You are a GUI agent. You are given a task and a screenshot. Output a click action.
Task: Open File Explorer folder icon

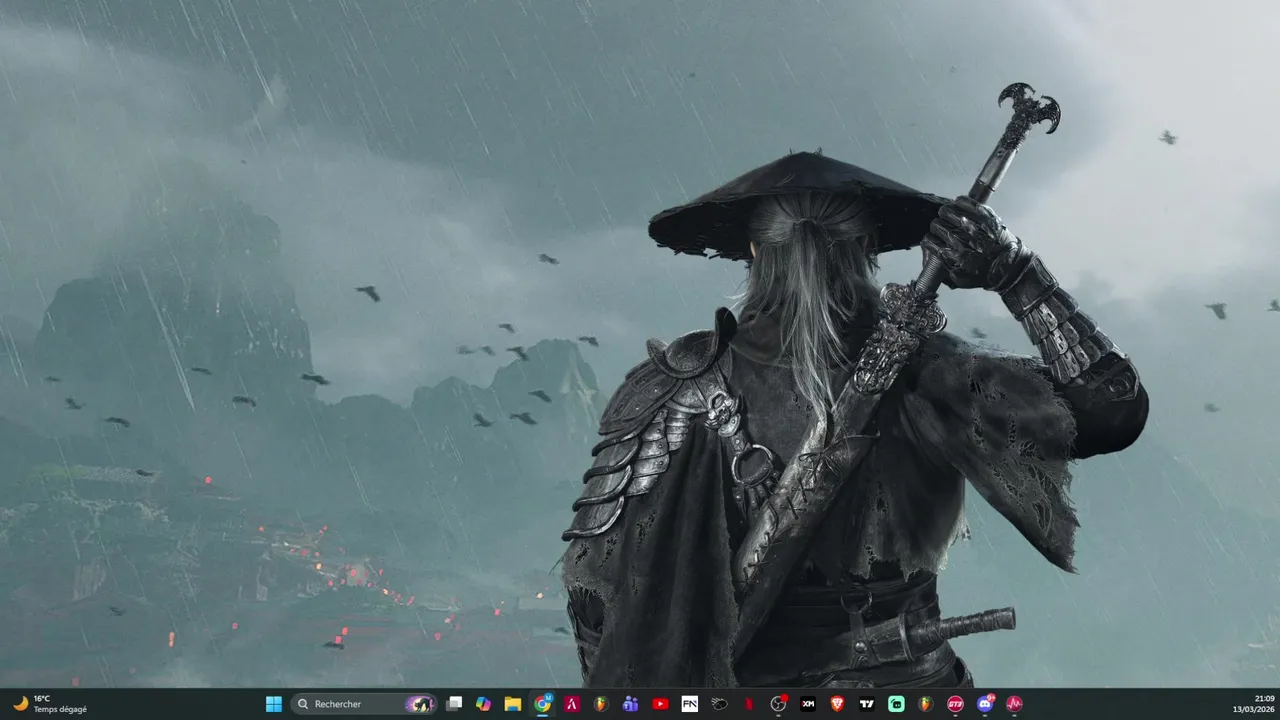click(x=513, y=704)
